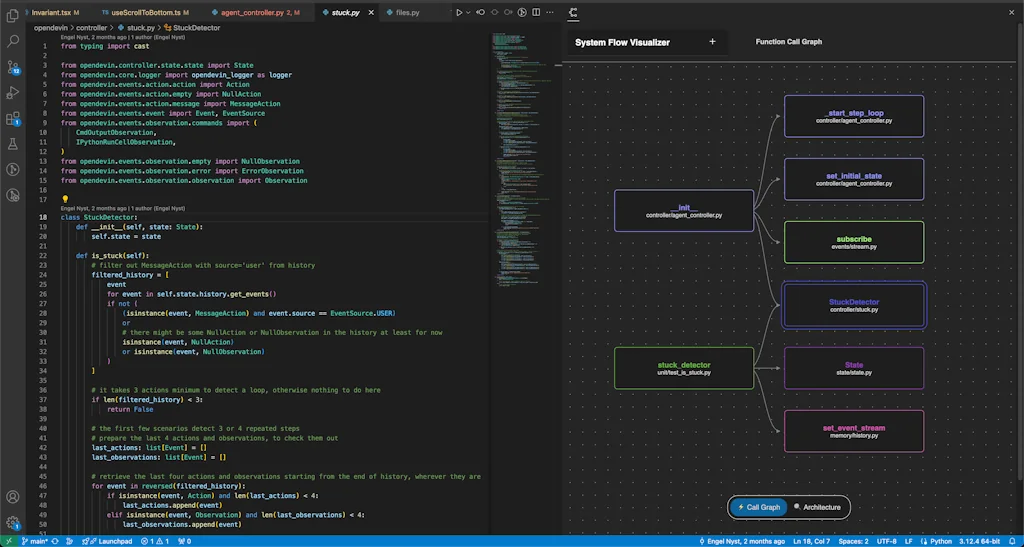Open the Explorer view in activity bar
1024x547 pixels.
tap(12, 16)
